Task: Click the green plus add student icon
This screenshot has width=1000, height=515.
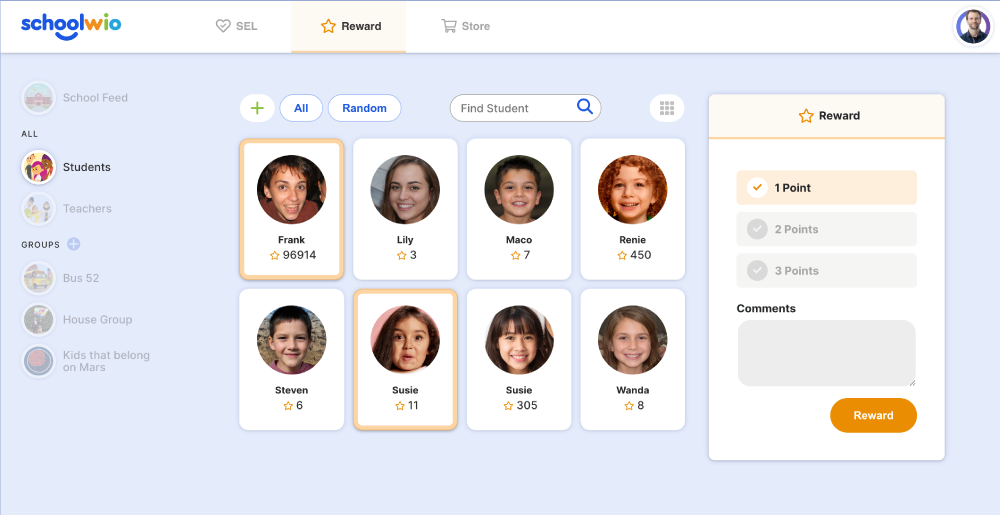Action: click(257, 108)
